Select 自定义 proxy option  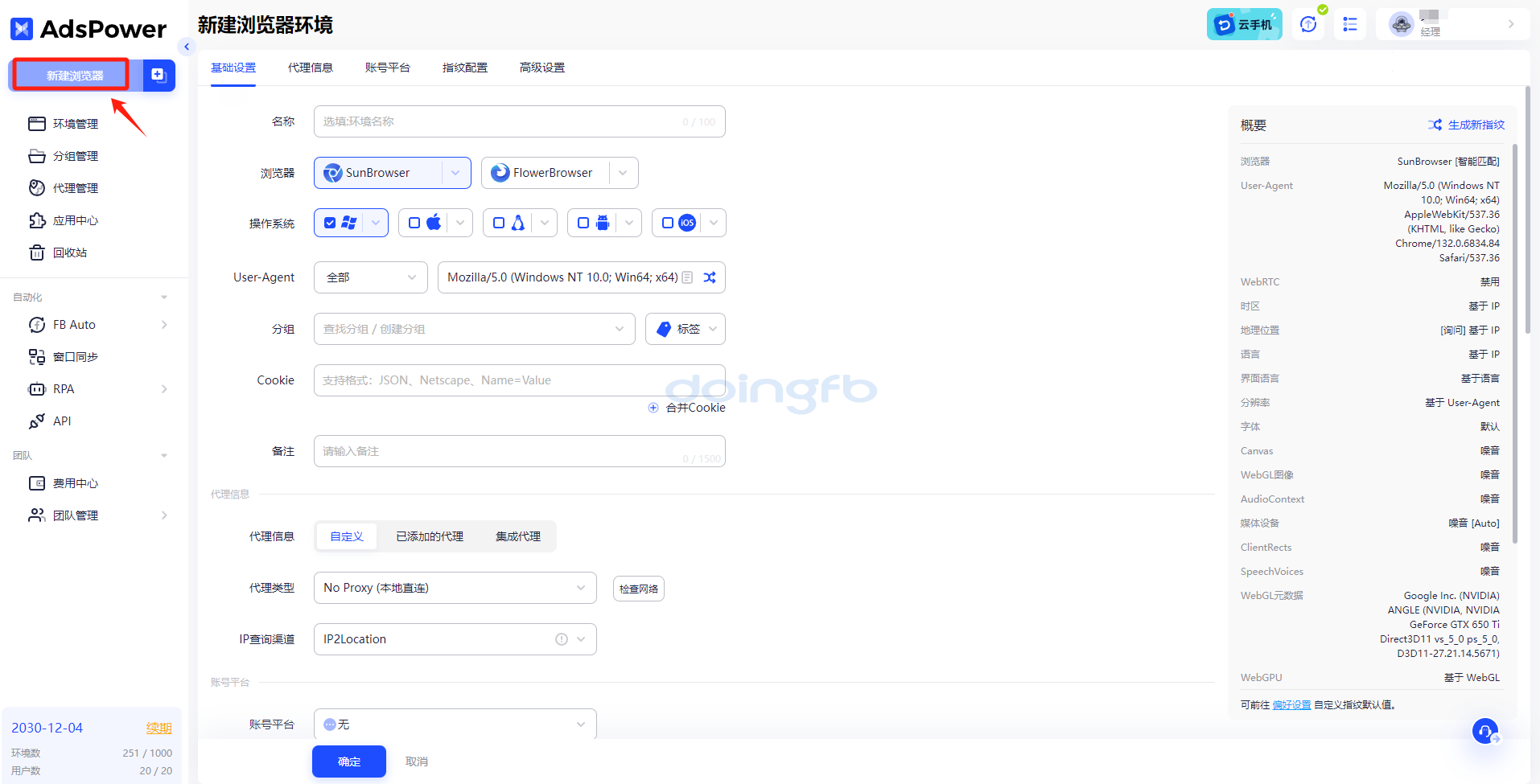(x=347, y=536)
